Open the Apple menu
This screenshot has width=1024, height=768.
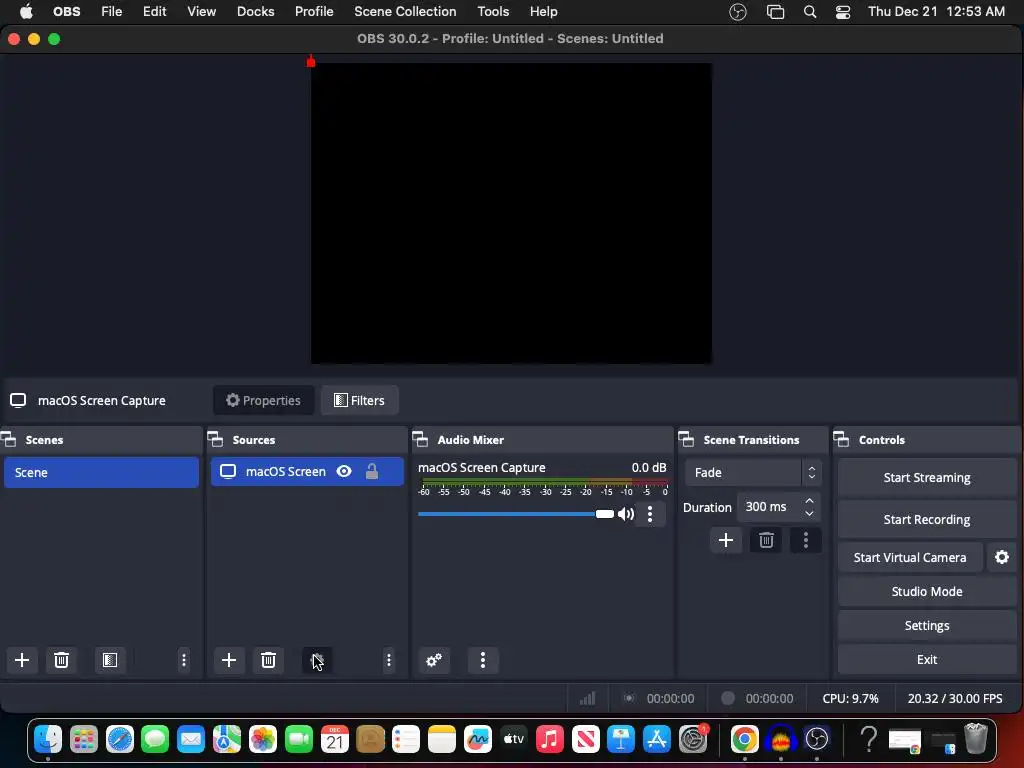click(x=26, y=12)
